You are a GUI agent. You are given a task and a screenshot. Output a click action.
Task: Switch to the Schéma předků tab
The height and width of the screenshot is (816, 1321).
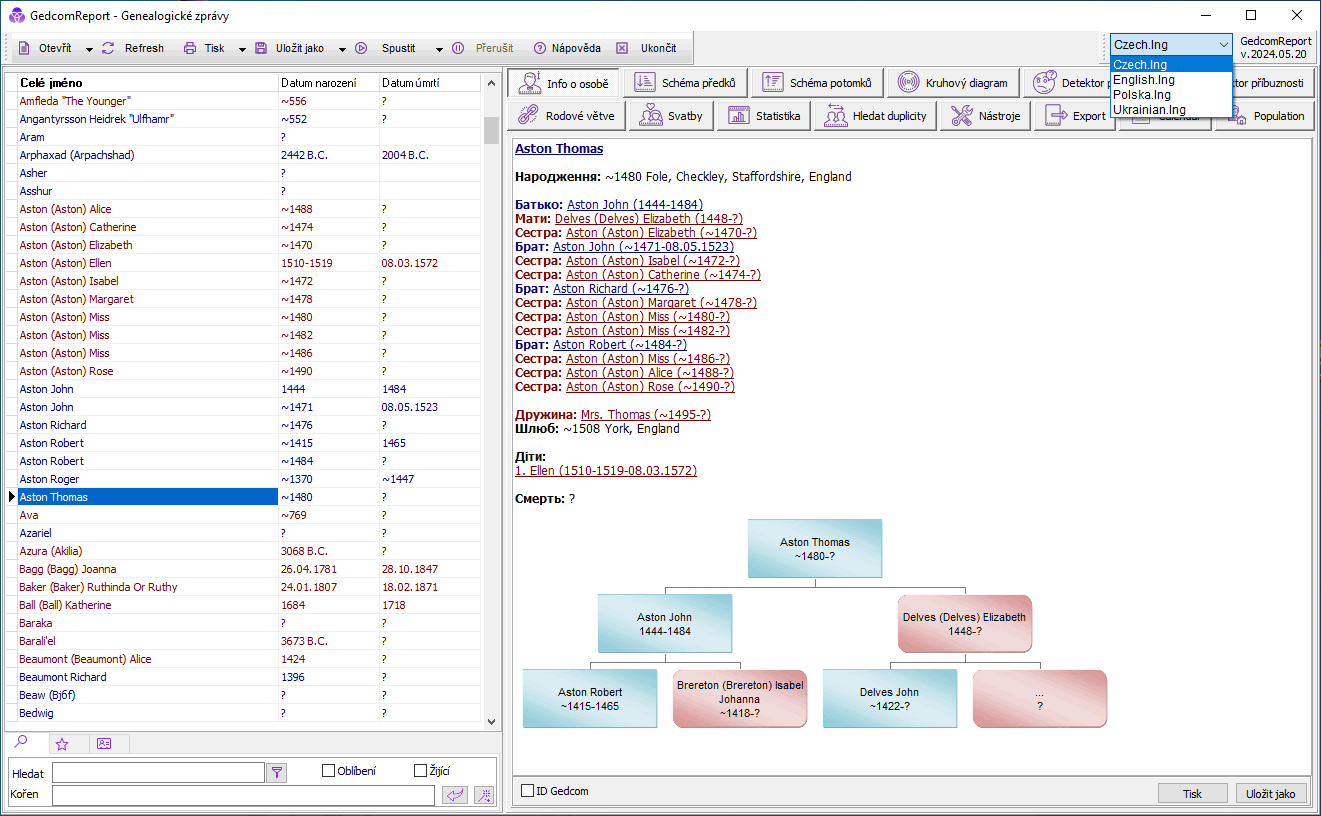[x=686, y=83]
